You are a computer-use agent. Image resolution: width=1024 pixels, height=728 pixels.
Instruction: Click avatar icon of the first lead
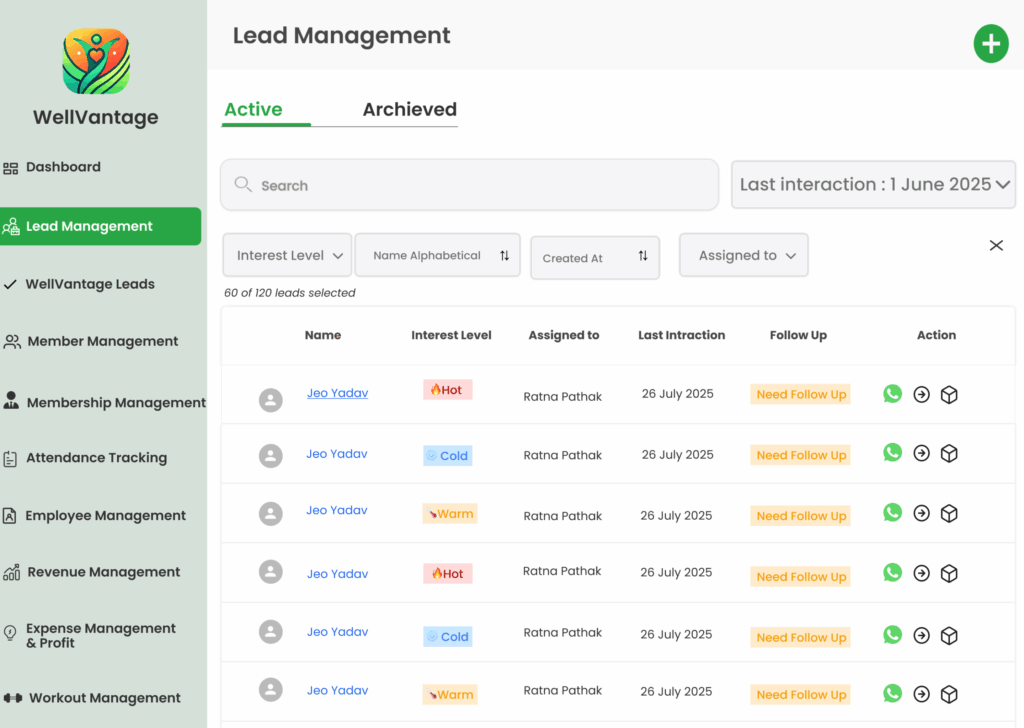tap(270, 400)
